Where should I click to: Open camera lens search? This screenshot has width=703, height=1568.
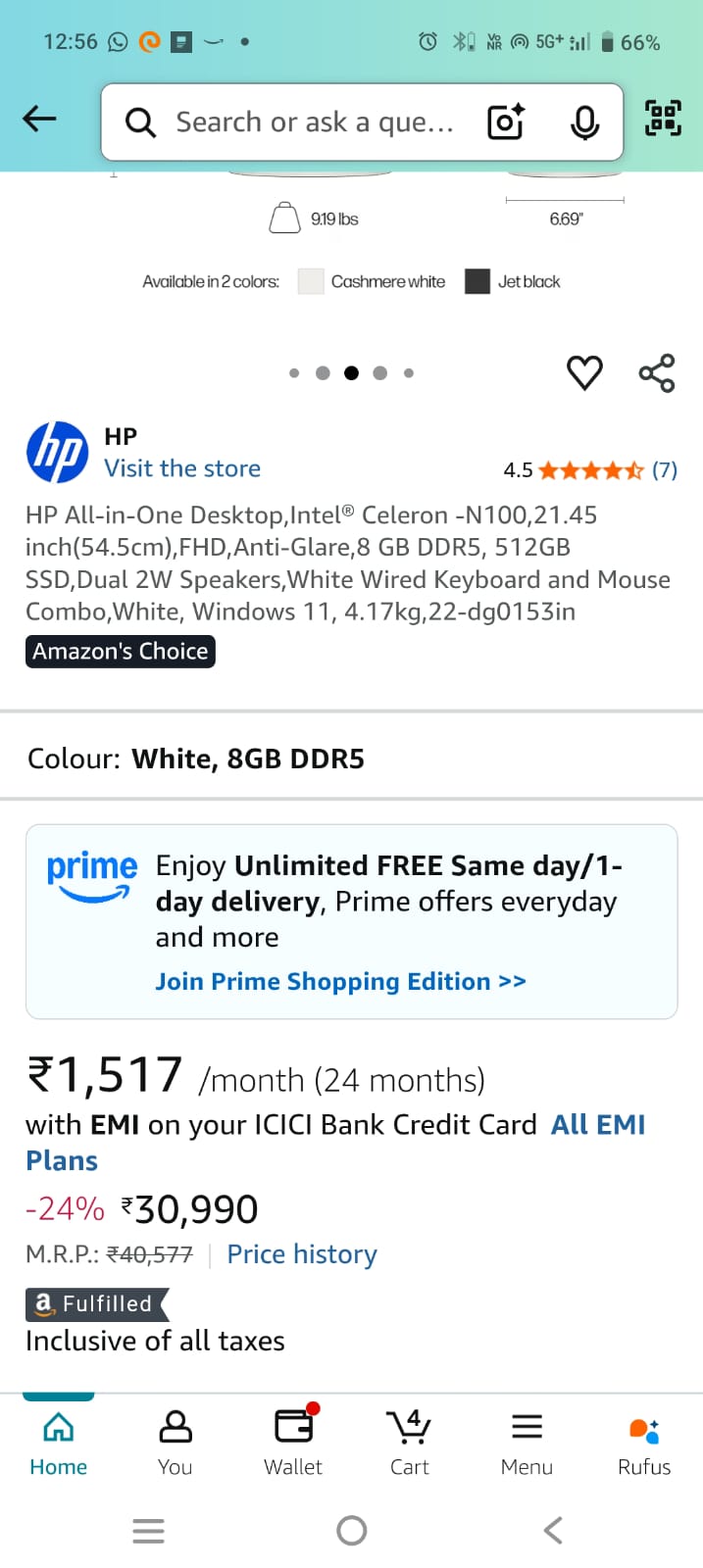506,122
